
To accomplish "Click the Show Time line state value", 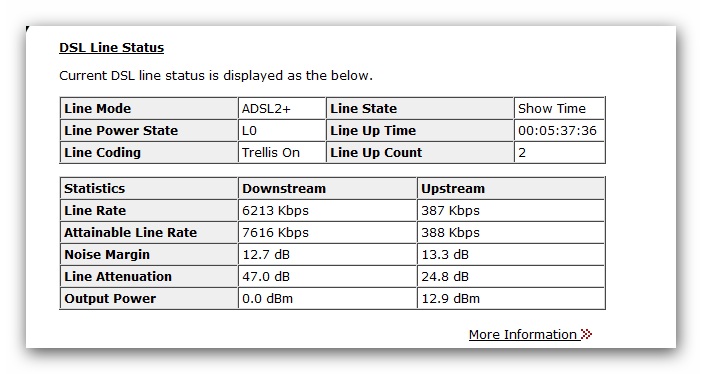I will pyautogui.click(x=552, y=108).
